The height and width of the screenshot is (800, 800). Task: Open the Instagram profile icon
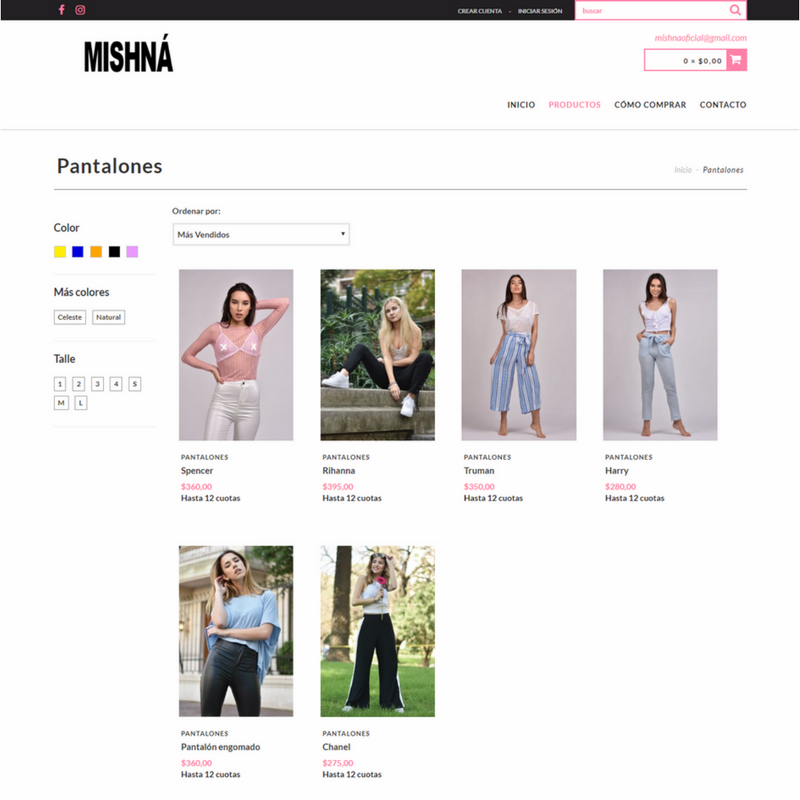[80, 10]
